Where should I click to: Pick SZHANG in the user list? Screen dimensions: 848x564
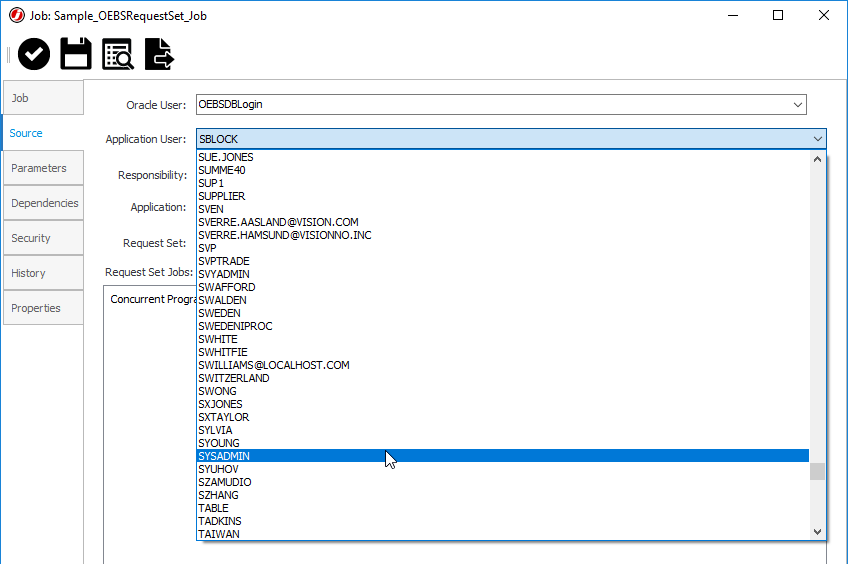(x=503, y=495)
